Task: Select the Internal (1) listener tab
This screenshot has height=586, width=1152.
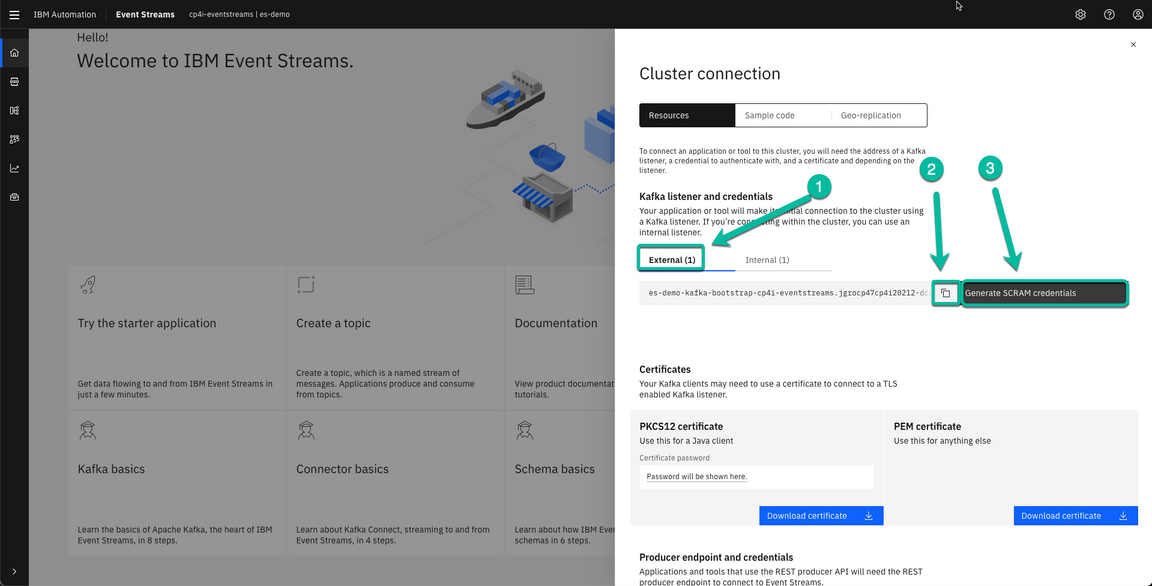Action: click(x=766, y=259)
